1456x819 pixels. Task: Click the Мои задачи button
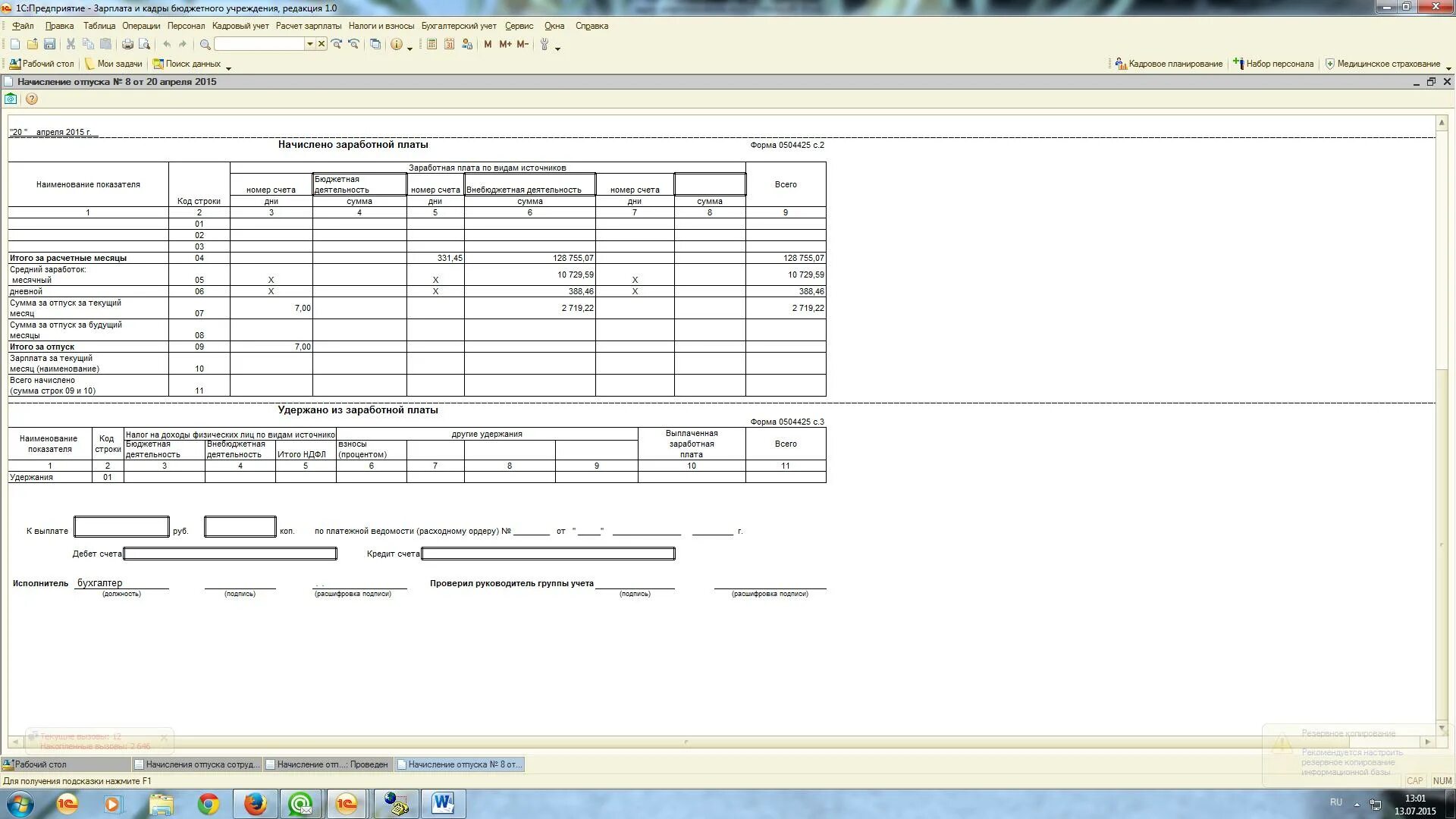114,64
